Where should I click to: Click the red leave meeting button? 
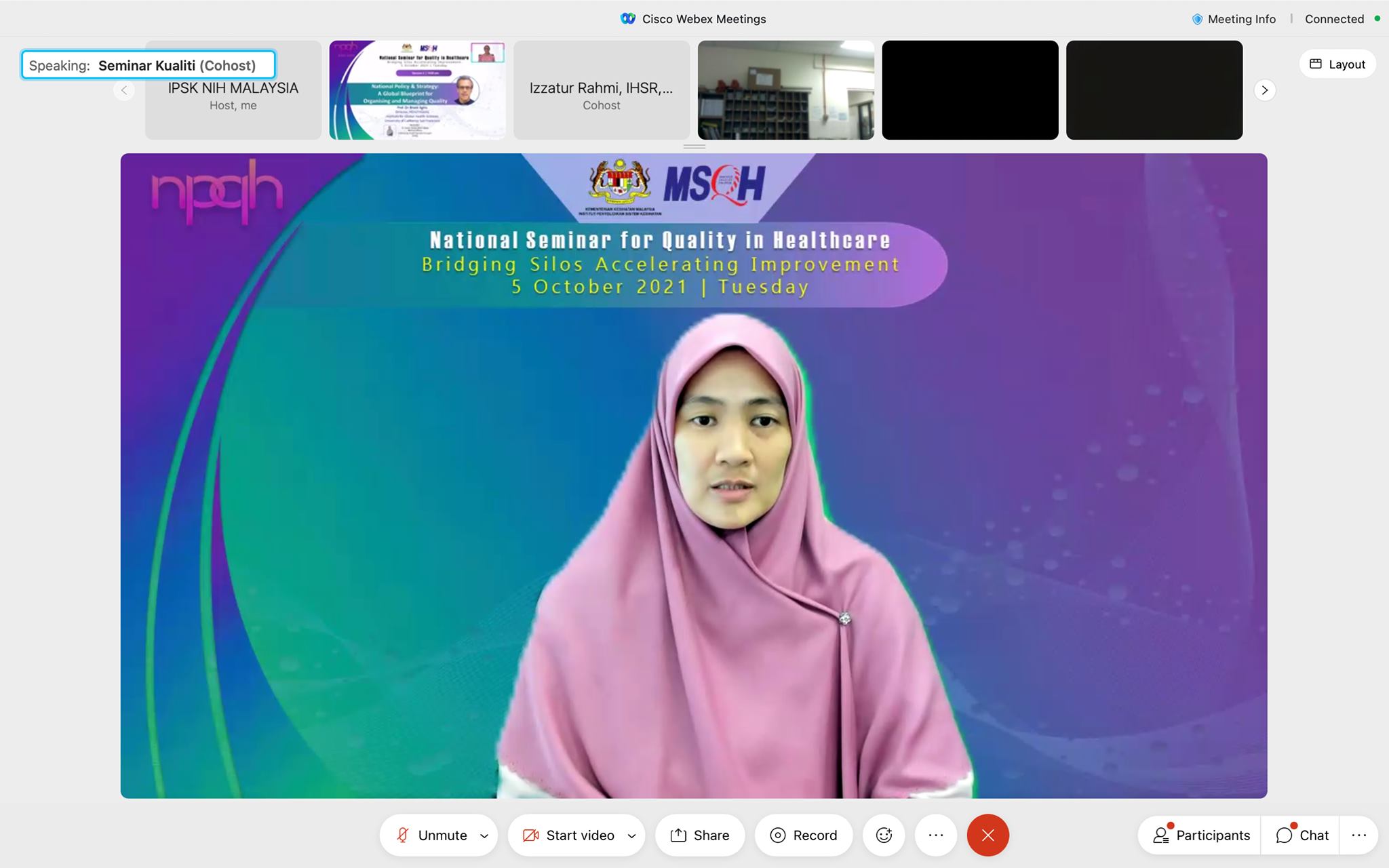point(987,835)
